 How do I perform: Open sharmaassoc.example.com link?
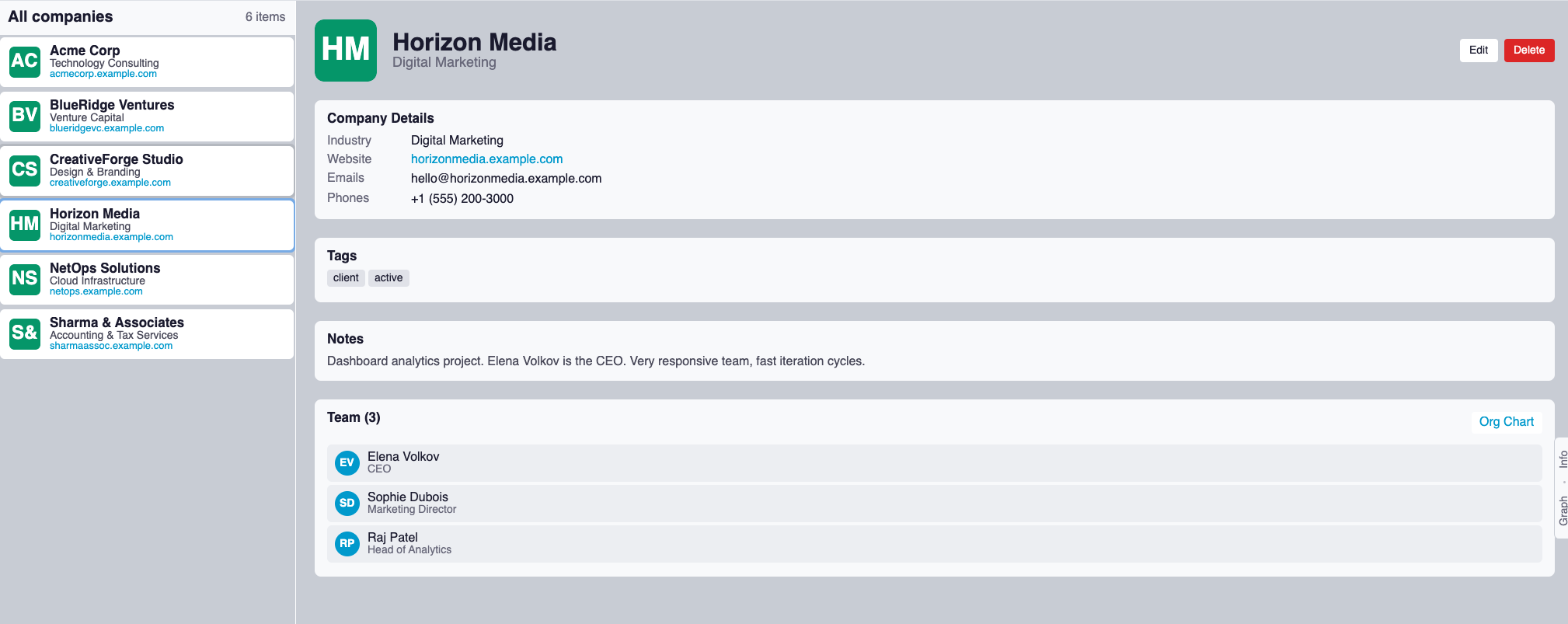pyautogui.click(x=111, y=346)
